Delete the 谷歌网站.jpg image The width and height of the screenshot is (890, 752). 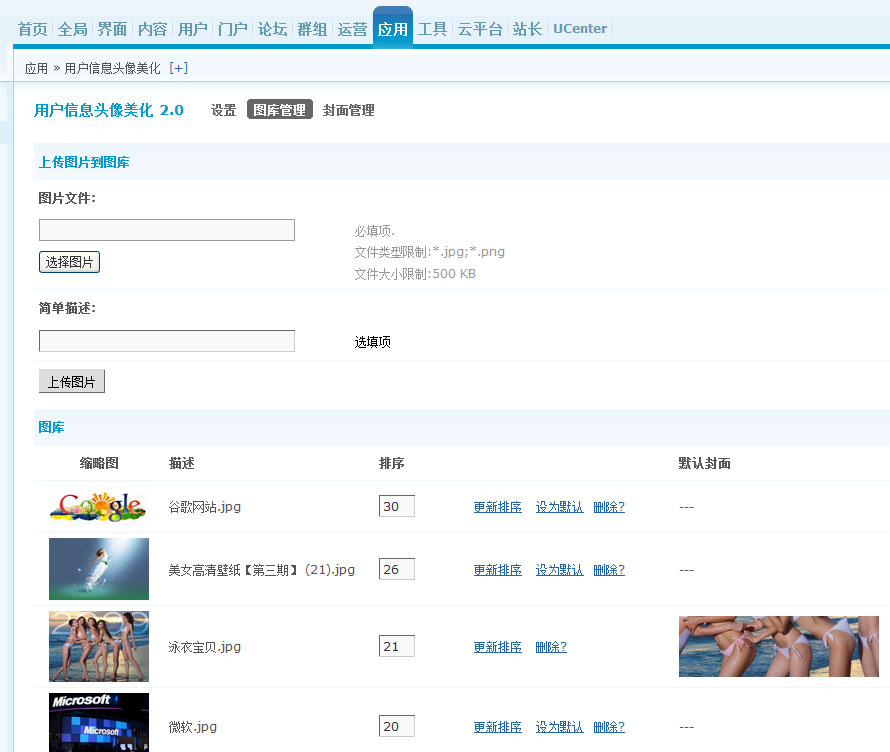tap(610, 506)
